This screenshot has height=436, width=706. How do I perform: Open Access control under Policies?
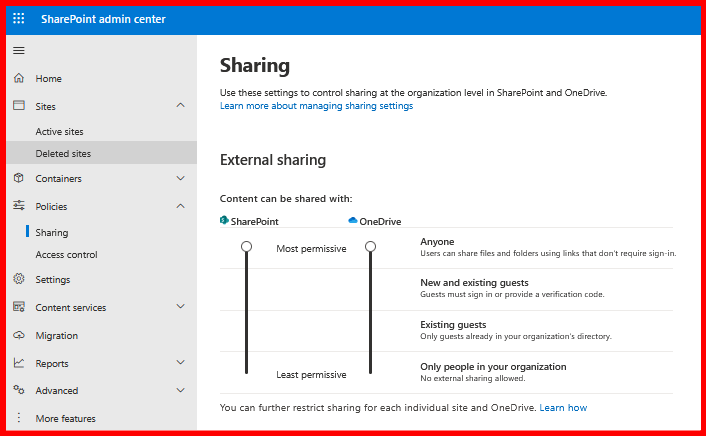pyautogui.click(x=66, y=255)
